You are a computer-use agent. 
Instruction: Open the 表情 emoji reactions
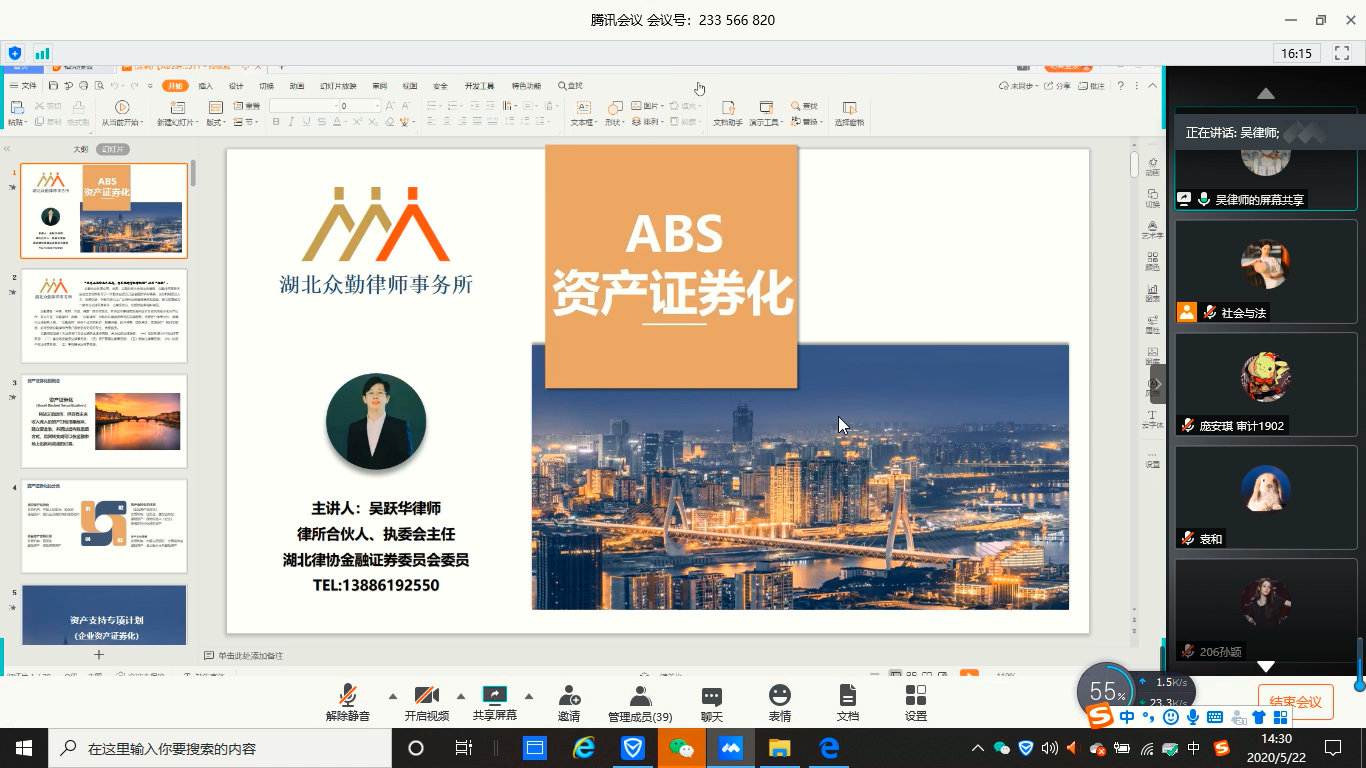pyautogui.click(x=780, y=696)
